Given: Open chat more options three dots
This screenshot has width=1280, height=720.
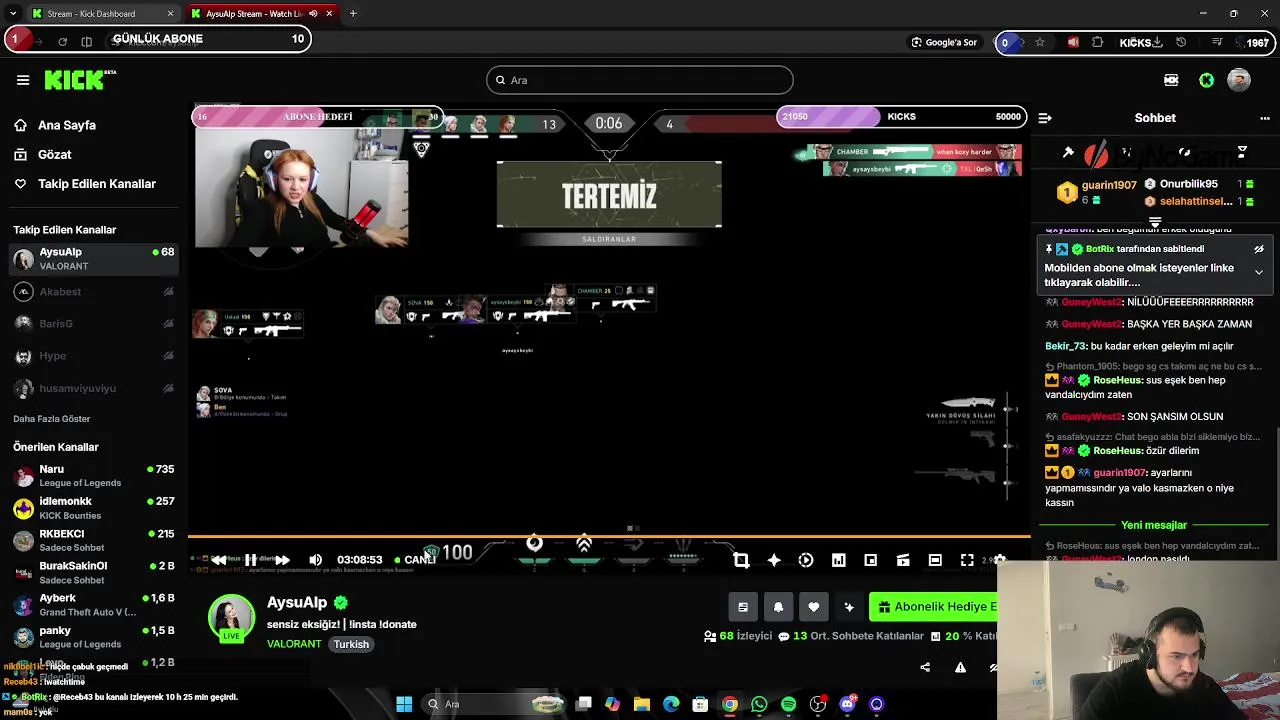Looking at the screenshot, I should point(1265,118).
